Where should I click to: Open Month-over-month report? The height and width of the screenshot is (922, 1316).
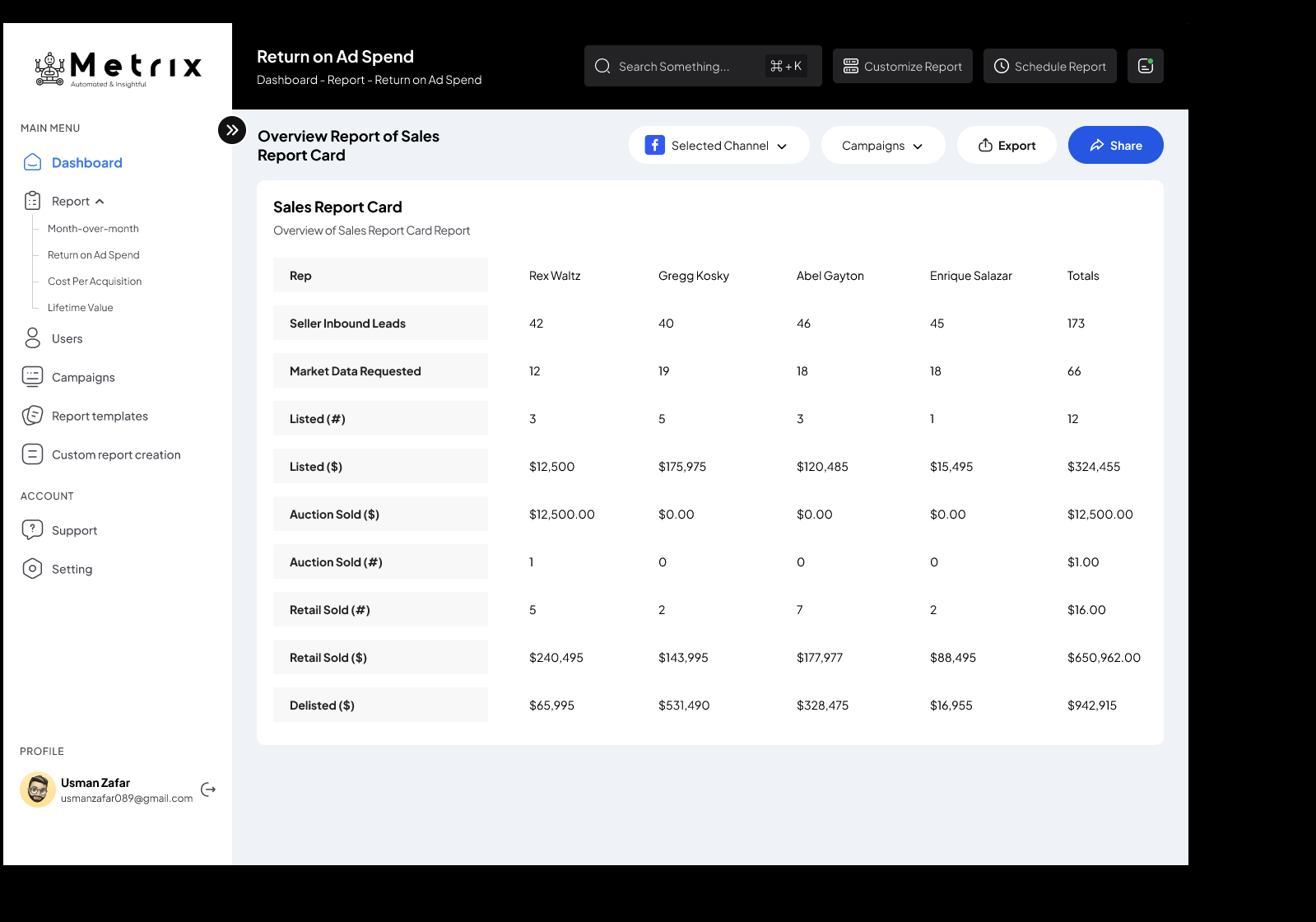[93, 228]
